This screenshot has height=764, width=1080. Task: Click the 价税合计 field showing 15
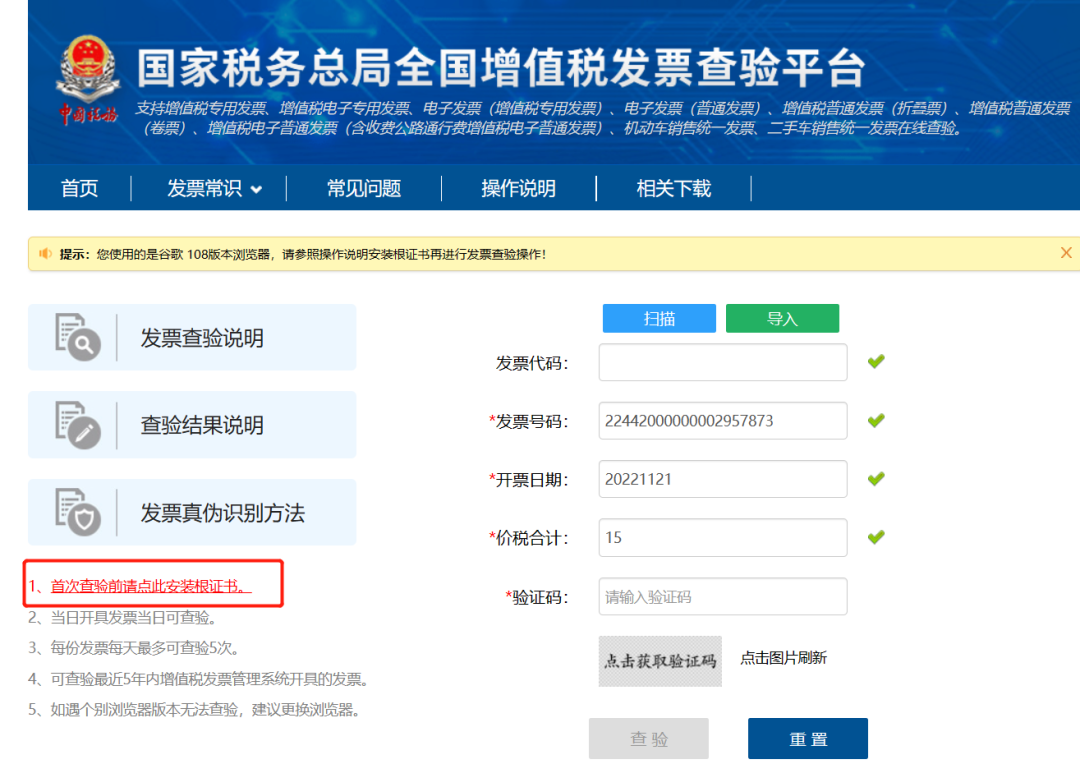[x=723, y=537]
